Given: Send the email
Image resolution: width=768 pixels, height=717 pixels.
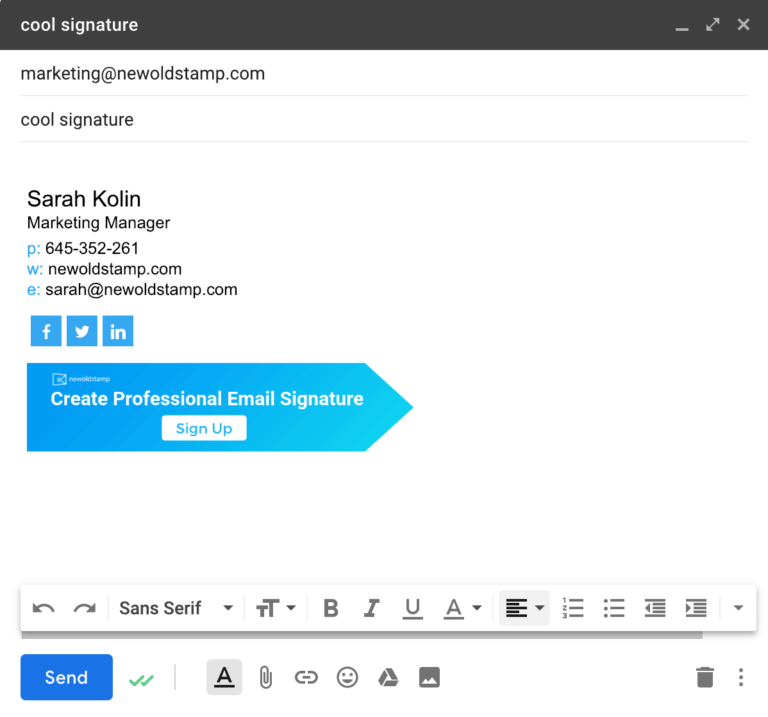Looking at the screenshot, I should (x=66, y=677).
